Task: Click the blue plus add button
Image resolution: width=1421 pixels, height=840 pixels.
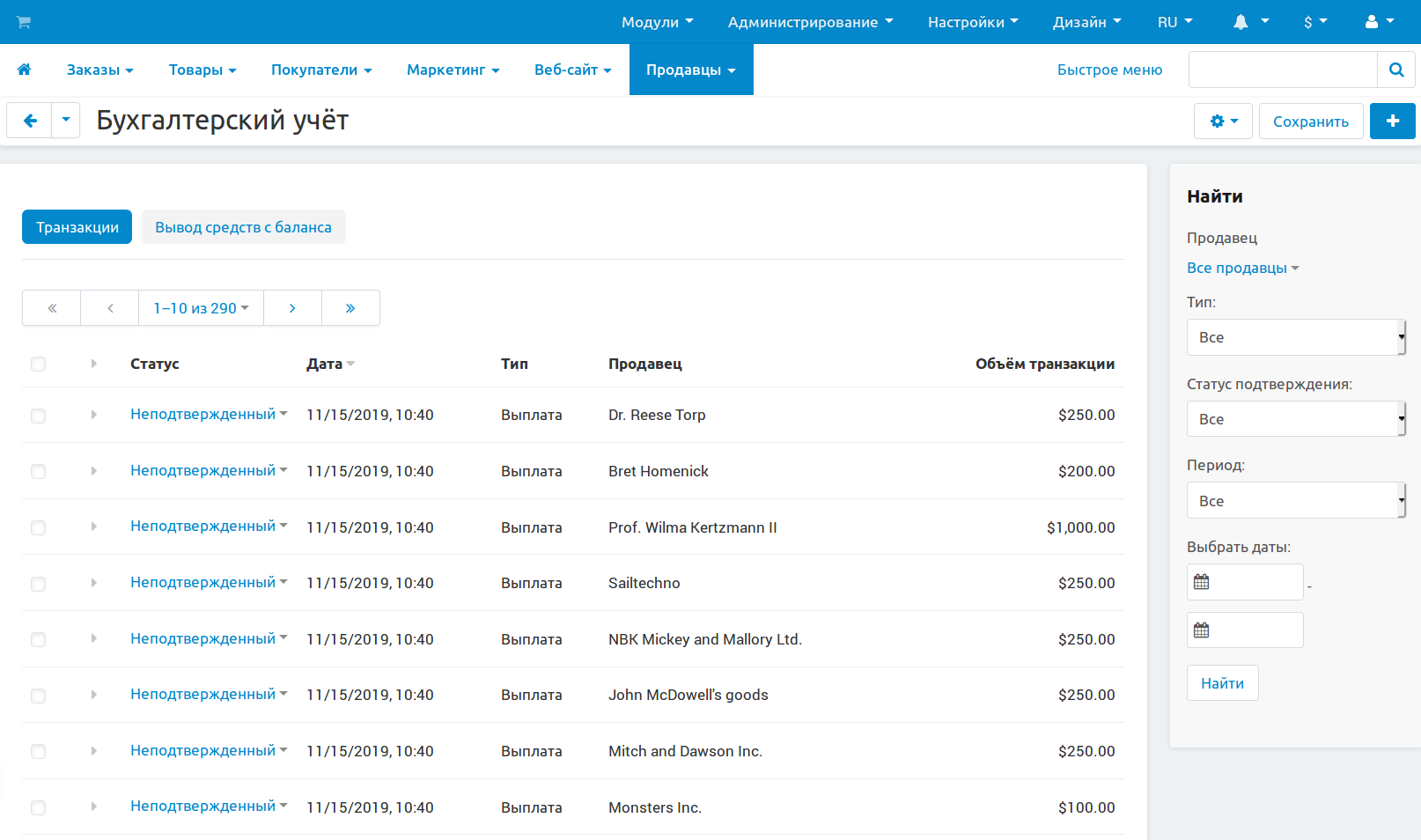Action: tap(1392, 122)
